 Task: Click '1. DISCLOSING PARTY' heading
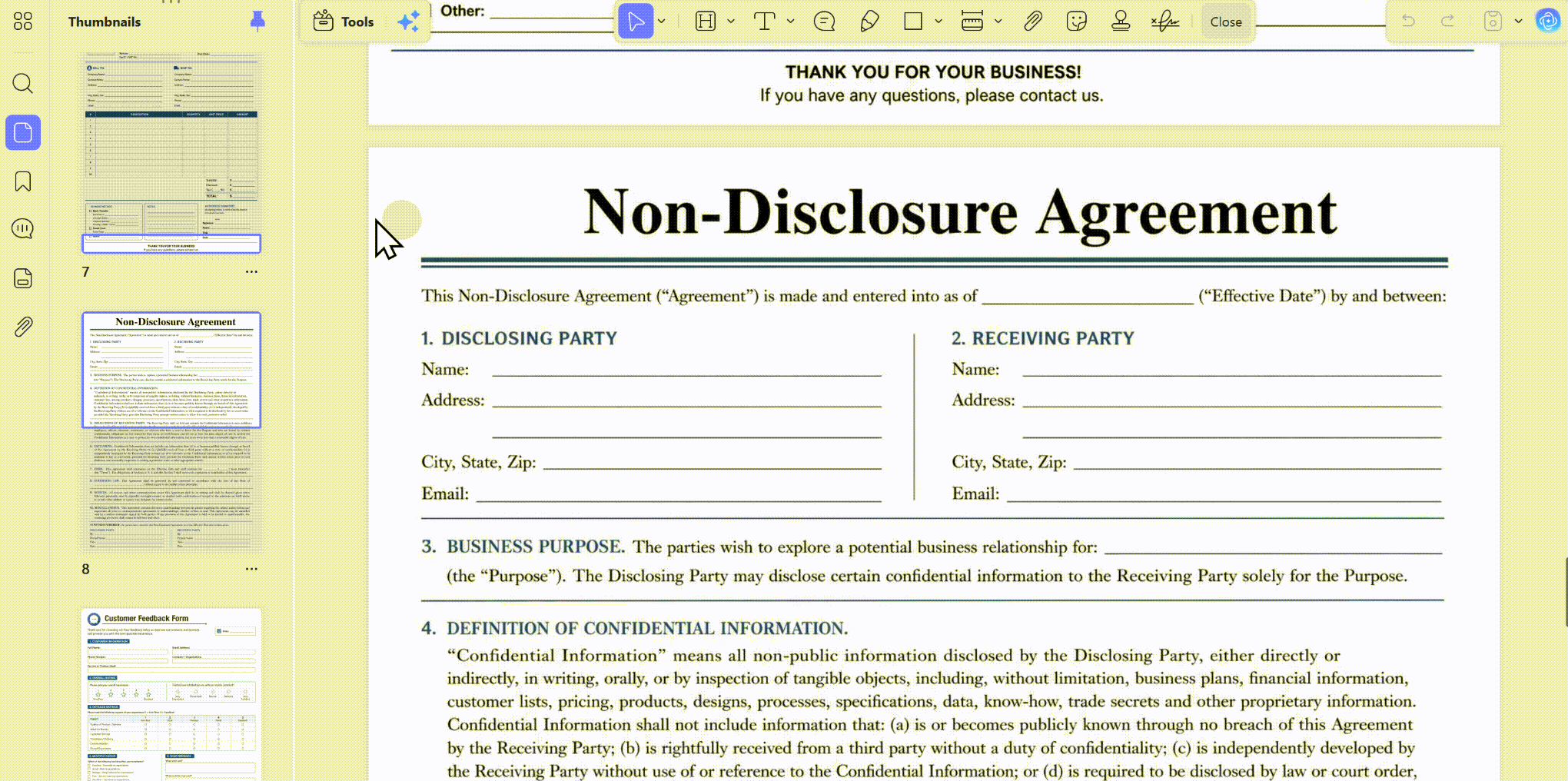[x=519, y=338]
